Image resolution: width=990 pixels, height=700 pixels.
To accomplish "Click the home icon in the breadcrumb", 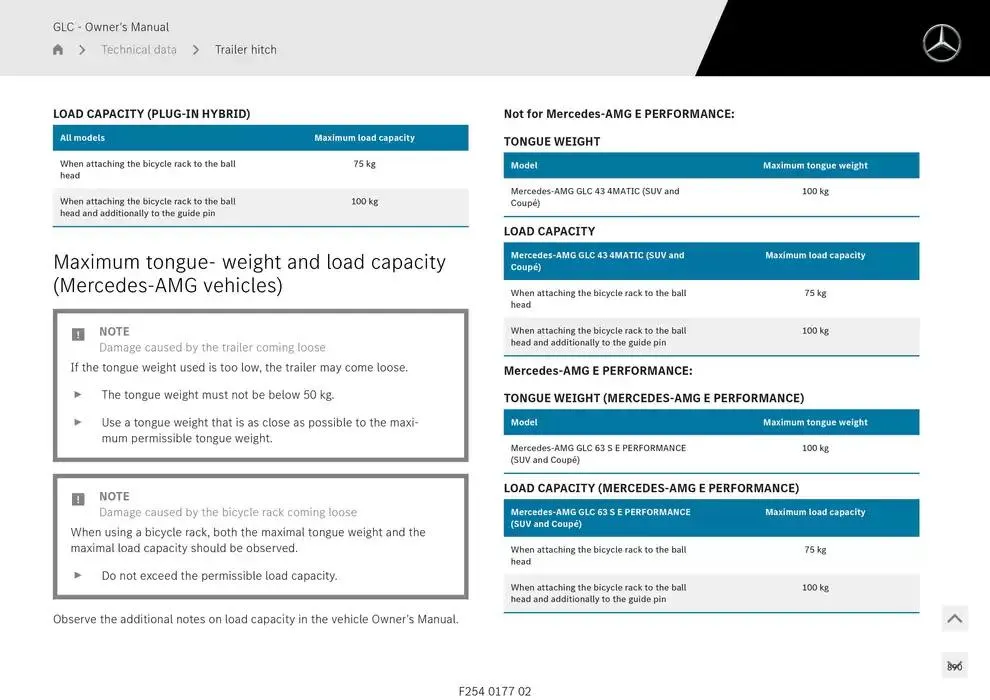I will point(58,50).
